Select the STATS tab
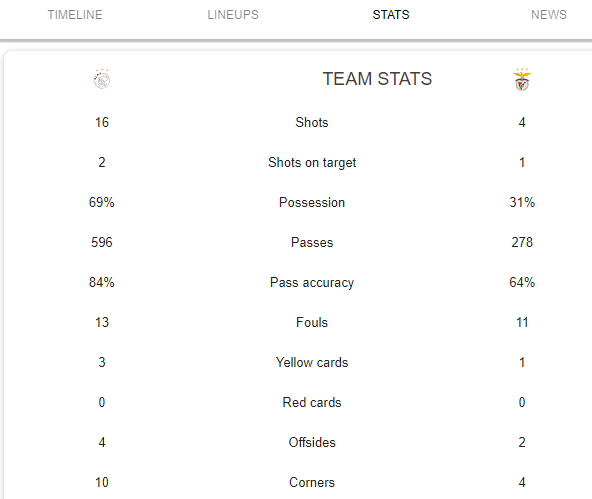592x499 pixels. click(391, 15)
